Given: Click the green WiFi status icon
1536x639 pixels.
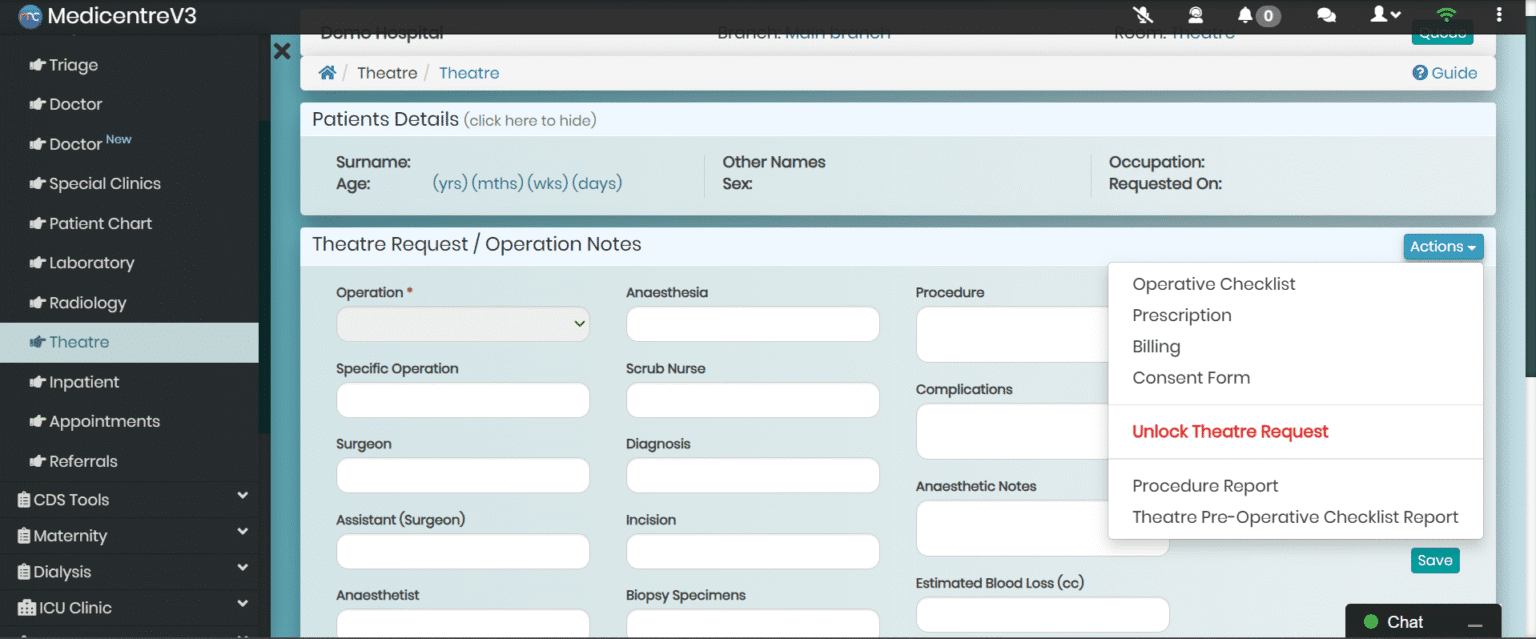Looking at the screenshot, I should pyautogui.click(x=1446, y=15).
